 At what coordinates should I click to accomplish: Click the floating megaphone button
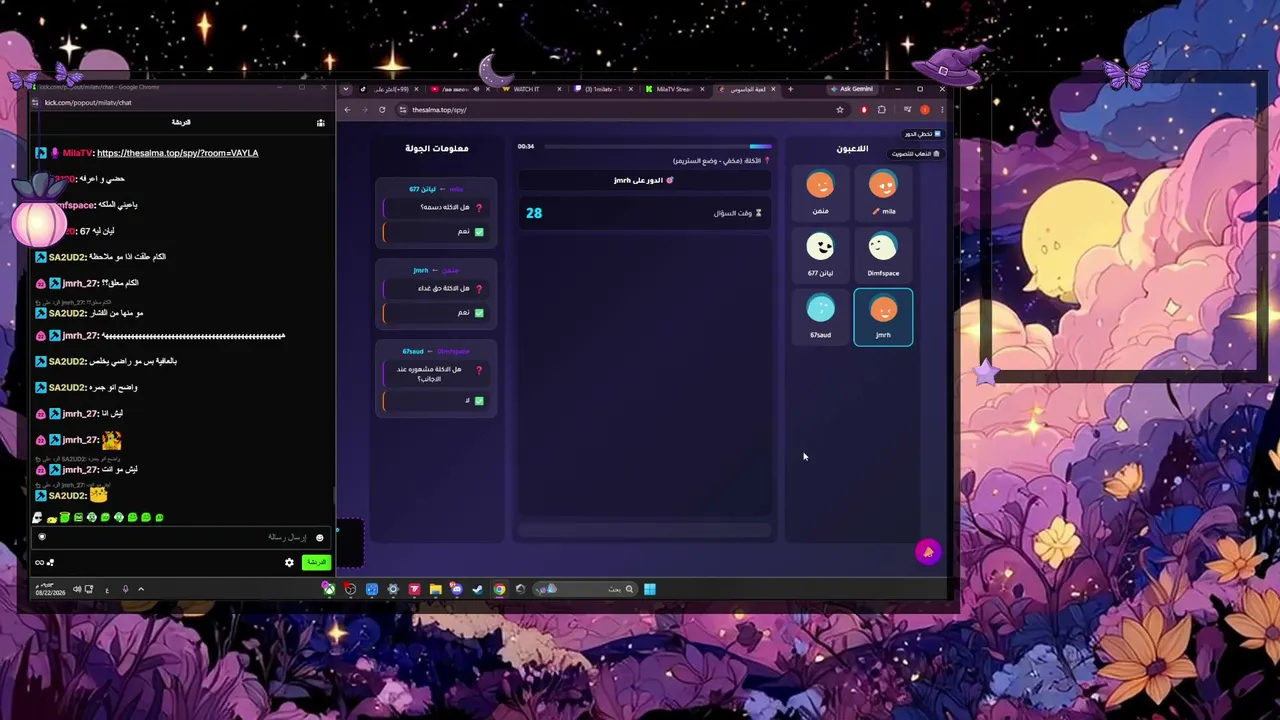(928, 552)
